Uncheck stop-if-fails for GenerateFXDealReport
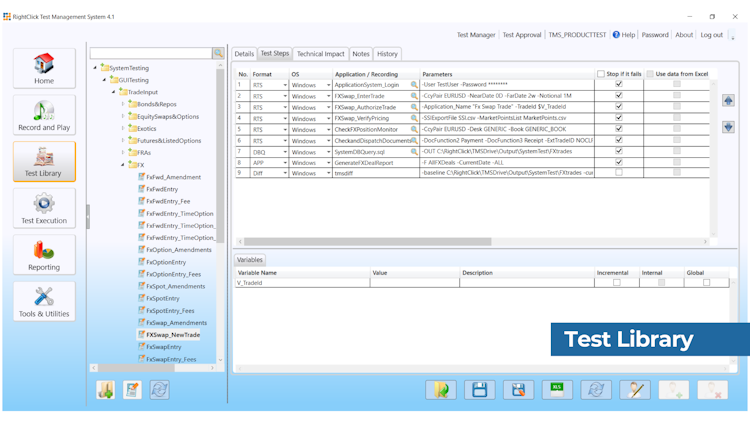Viewport: 750px width, 422px height. click(x=619, y=162)
